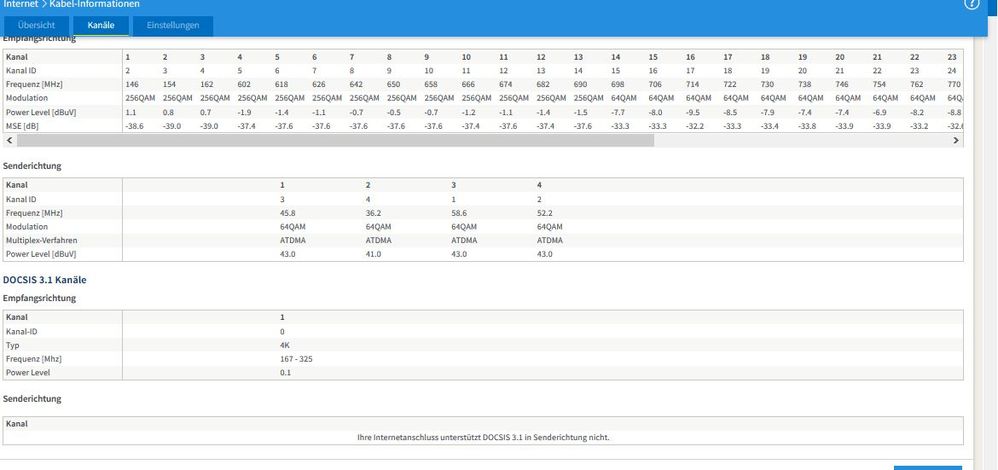Click the Internet breadcrumb link
This screenshot has width=998, height=470.
[20, 4]
